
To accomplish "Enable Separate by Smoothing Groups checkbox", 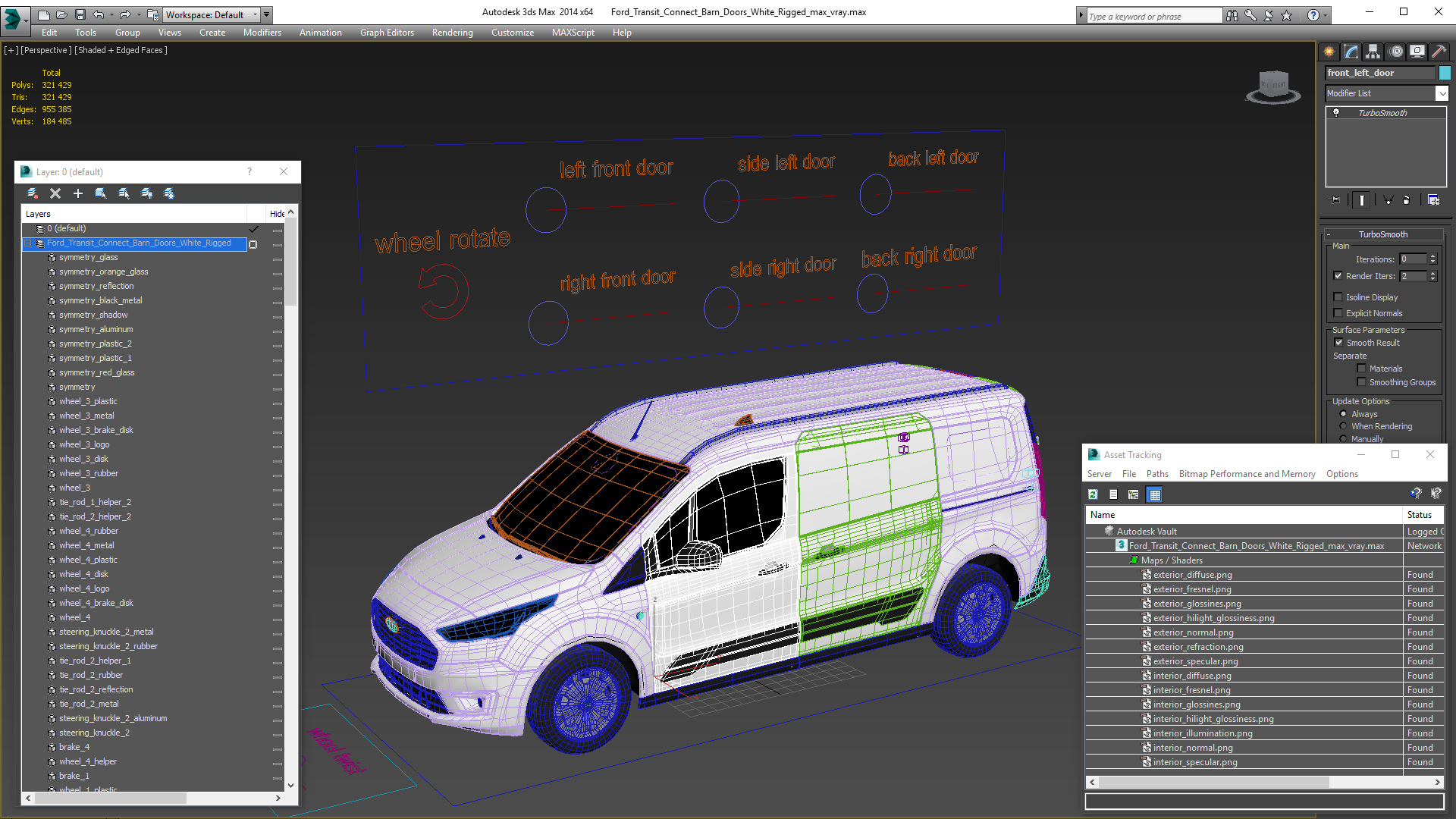I will tap(1361, 382).
